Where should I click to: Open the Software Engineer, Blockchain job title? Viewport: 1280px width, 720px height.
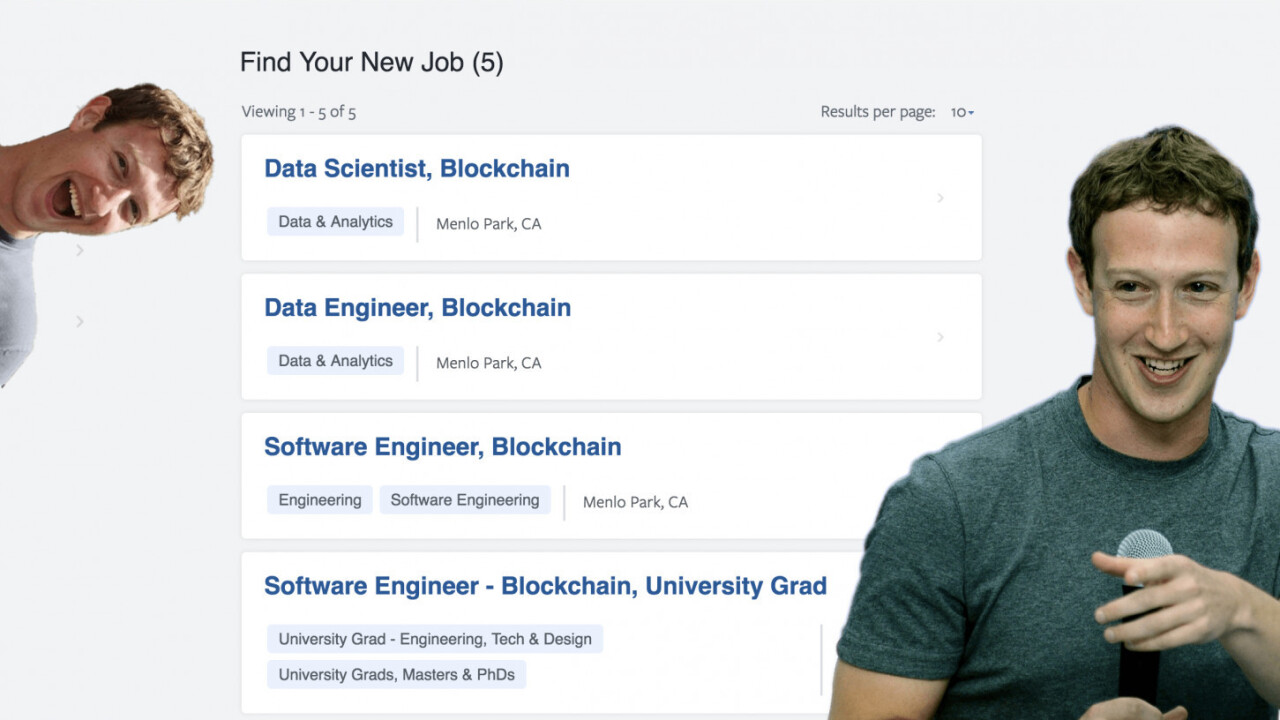point(442,446)
